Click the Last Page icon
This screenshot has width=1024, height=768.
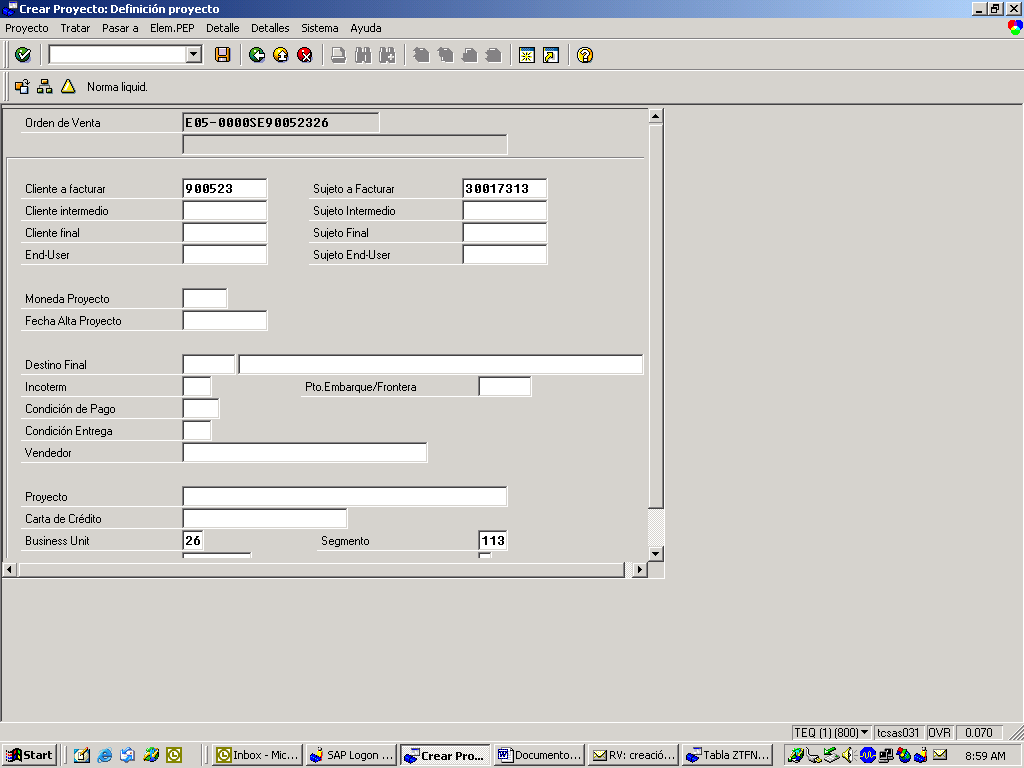(x=494, y=55)
